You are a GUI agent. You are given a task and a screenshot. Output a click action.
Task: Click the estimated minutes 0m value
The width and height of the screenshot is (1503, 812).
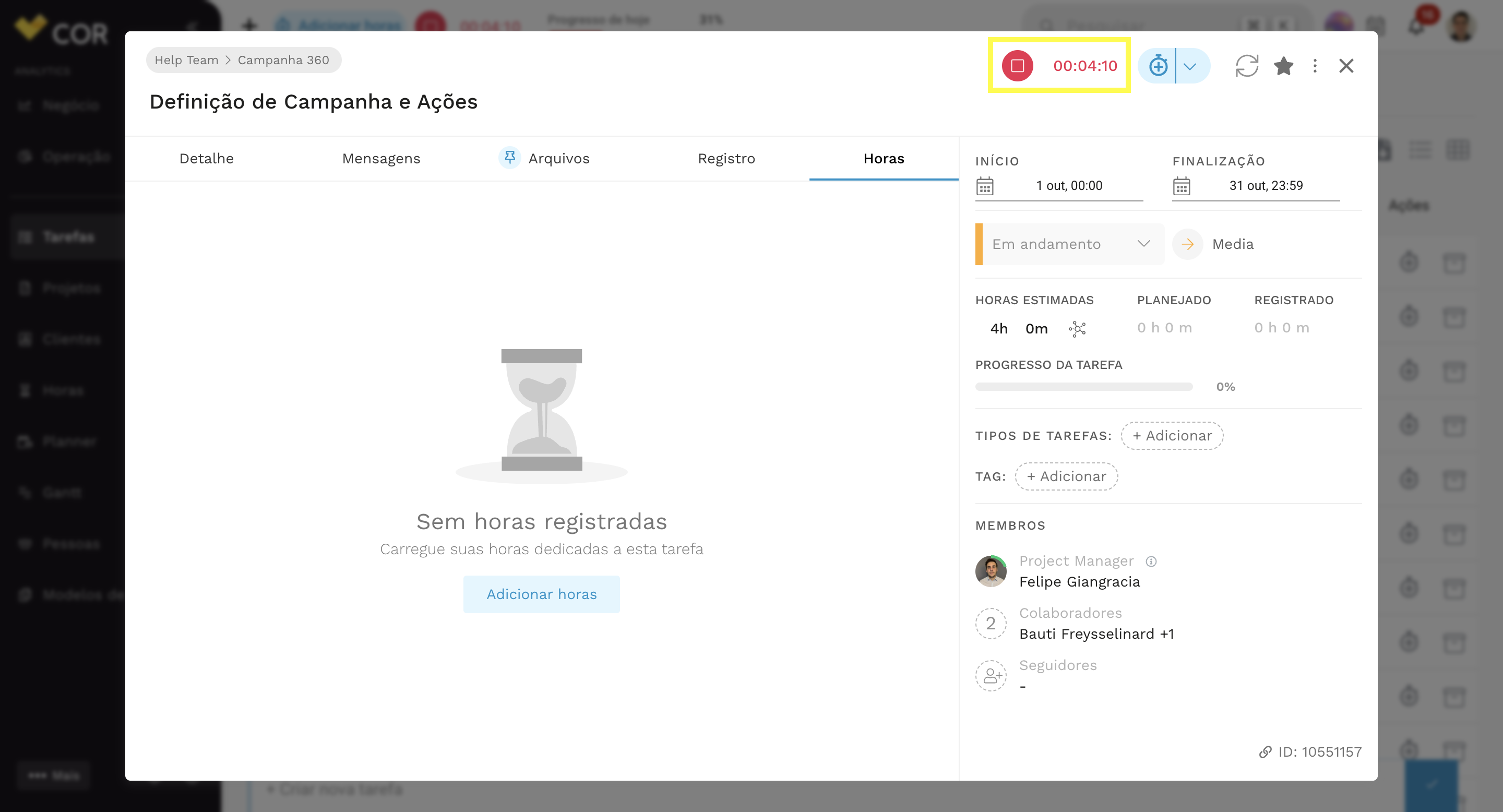1036,328
